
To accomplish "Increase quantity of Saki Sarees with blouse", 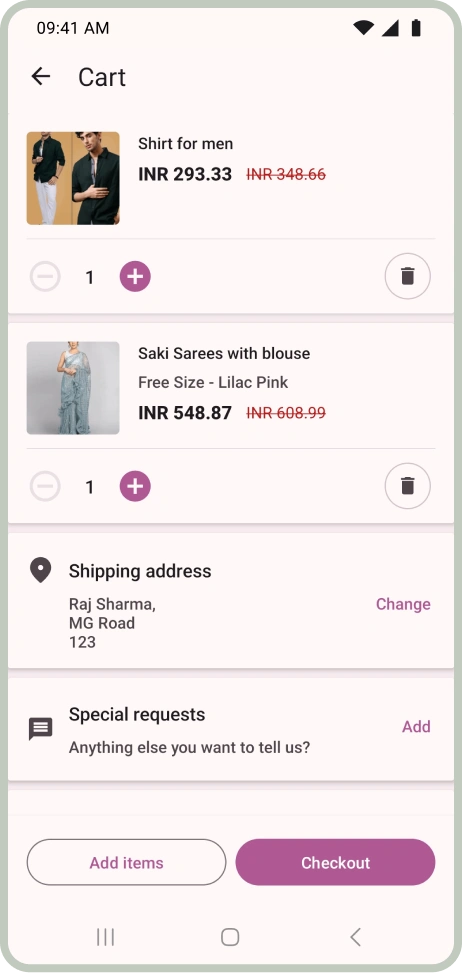I will [135, 486].
